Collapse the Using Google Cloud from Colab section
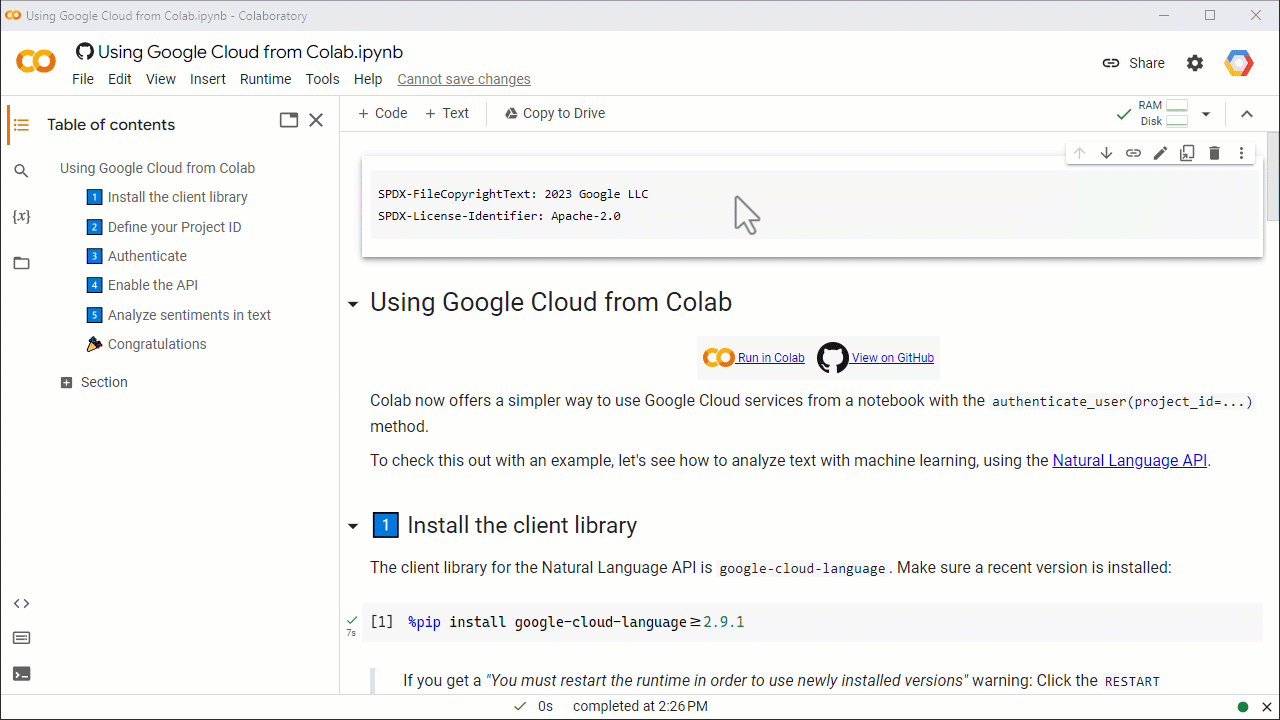The image size is (1280, 720). pyautogui.click(x=352, y=302)
